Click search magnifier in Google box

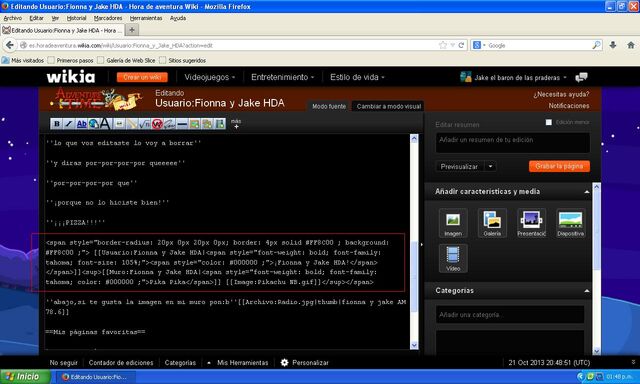tap(596, 45)
